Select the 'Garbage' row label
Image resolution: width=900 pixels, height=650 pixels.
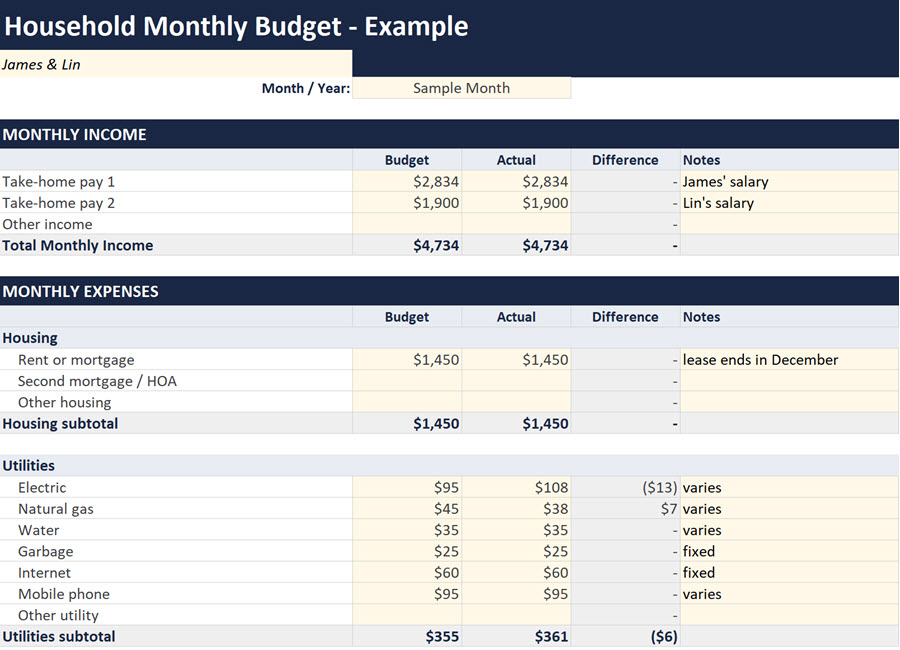45,552
